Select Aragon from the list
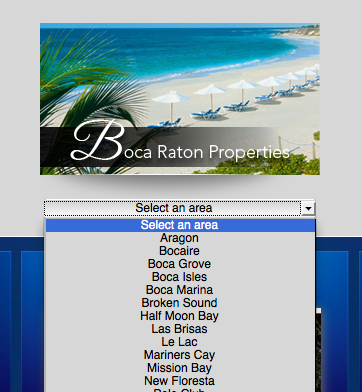The width and height of the screenshot is (362, 392). click(180, 238)
